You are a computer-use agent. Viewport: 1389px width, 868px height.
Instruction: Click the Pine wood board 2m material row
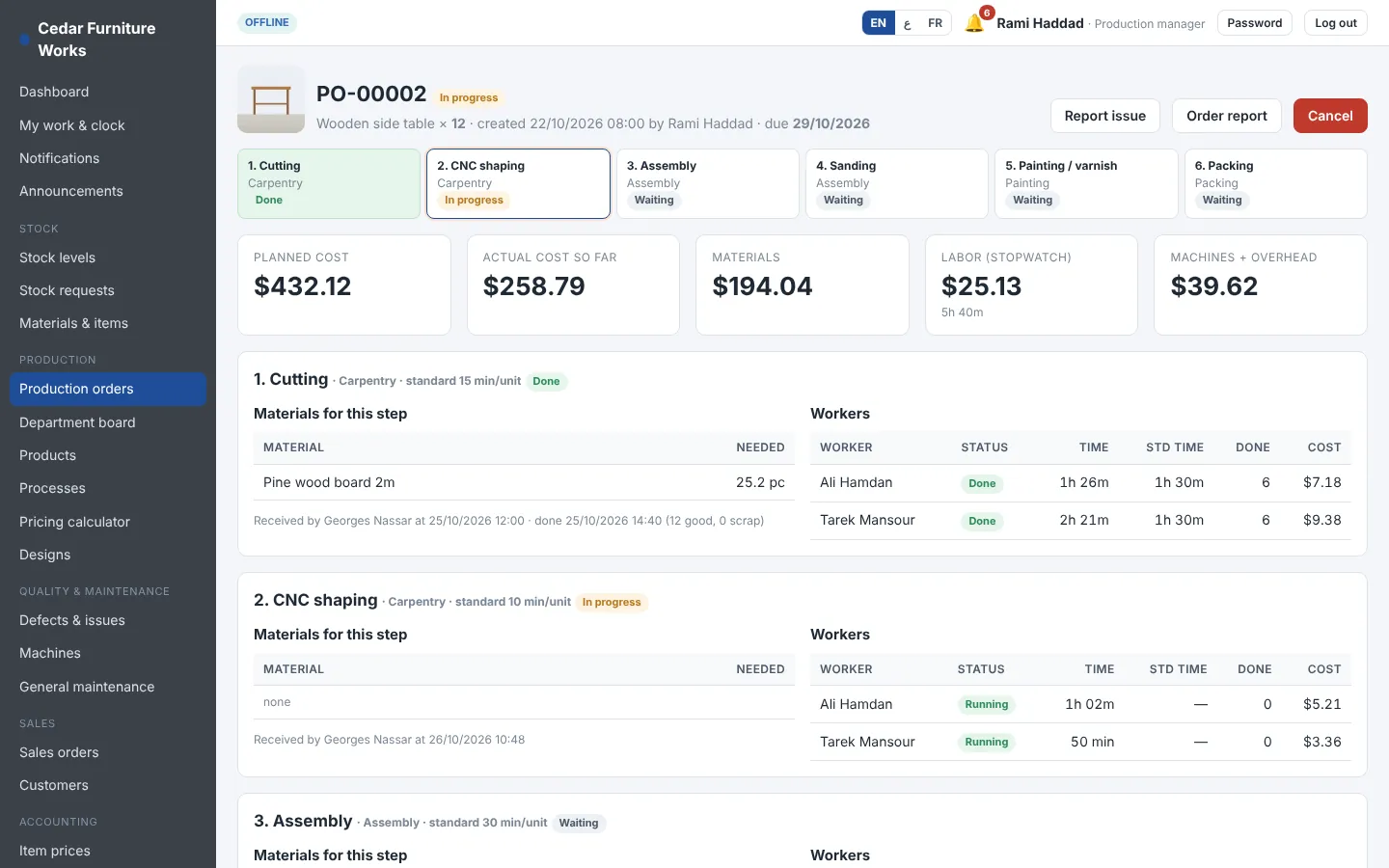coord(524,482)
